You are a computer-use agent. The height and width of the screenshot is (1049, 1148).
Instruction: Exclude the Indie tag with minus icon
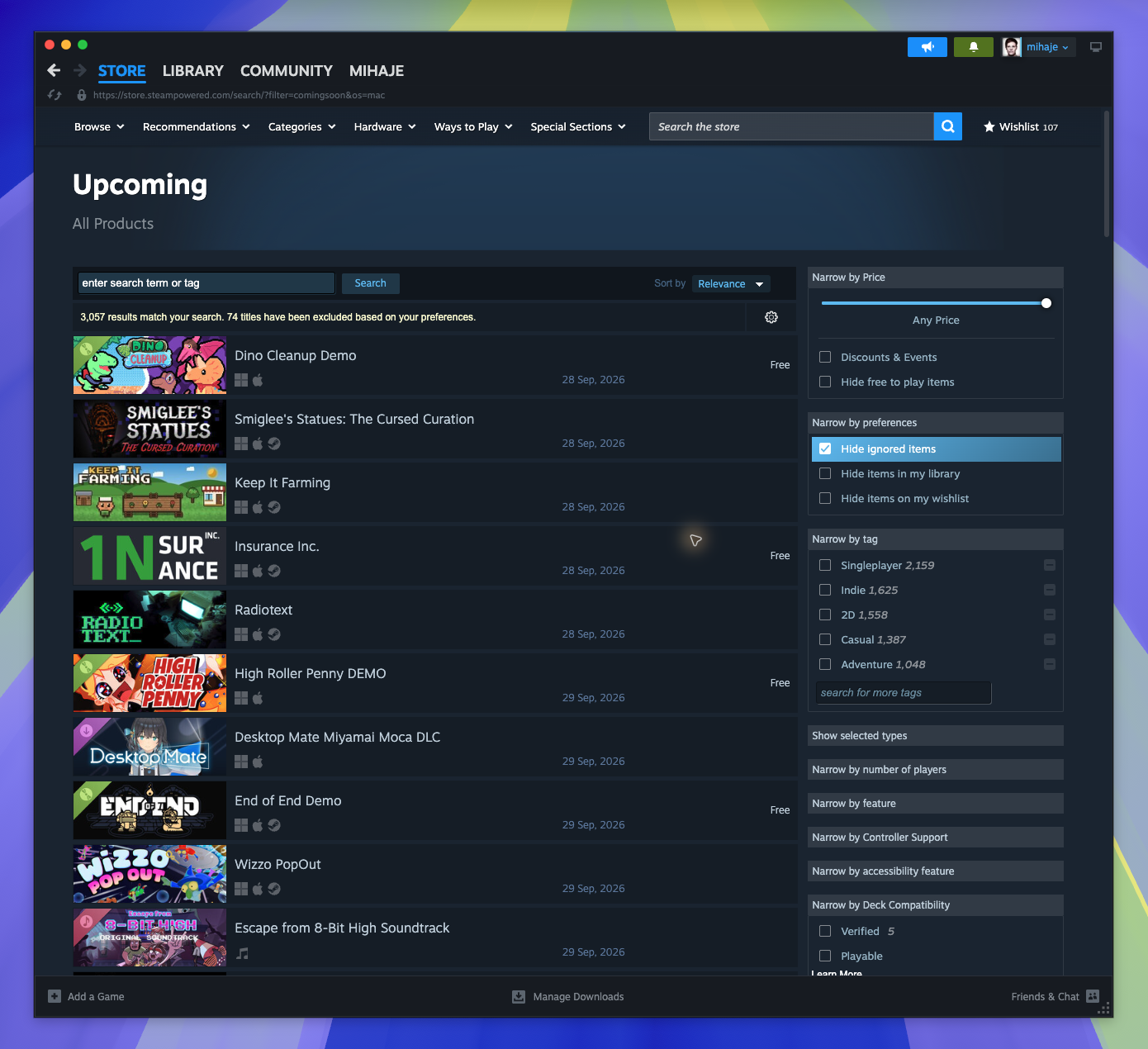tap(1050, 590)
